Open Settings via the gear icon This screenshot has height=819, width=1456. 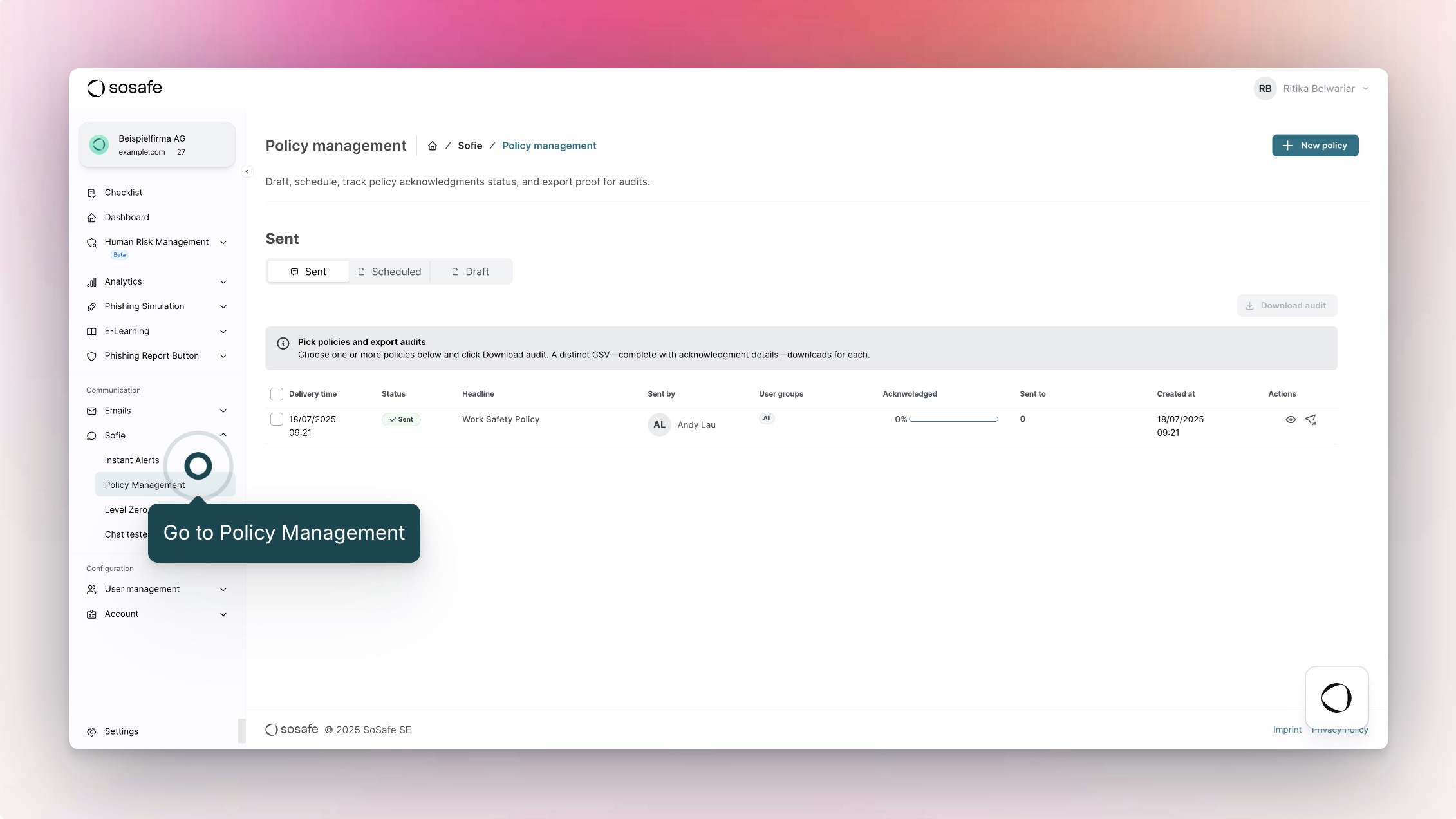(91, 732)
